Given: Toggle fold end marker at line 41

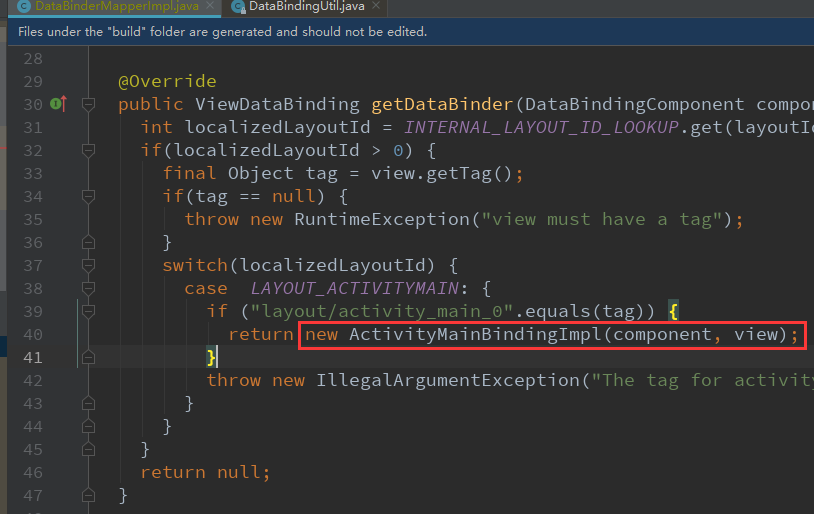Looking at the screenshot, I should [x=88, y=357].
